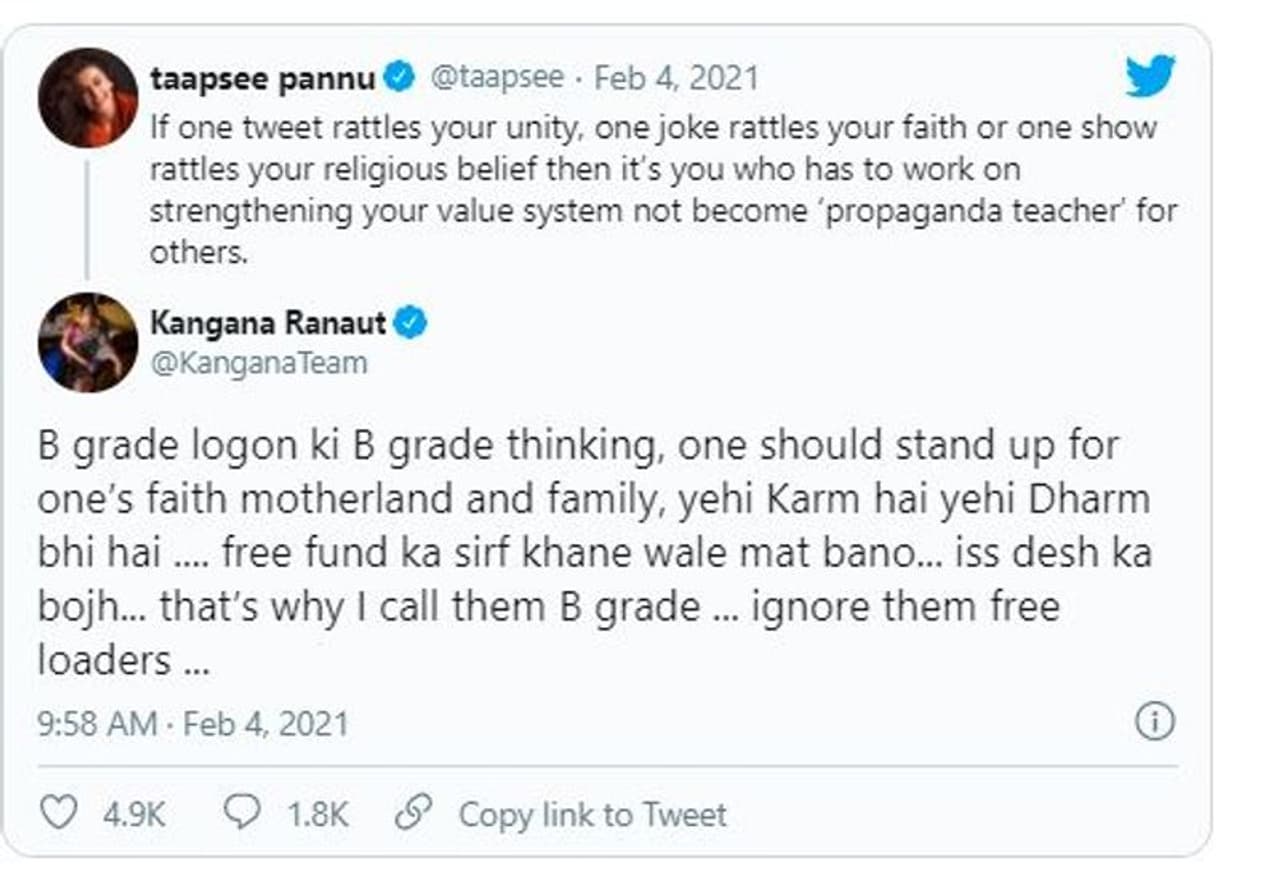
Task: Click the 9:58 AM · Feb 4, 2021 timestamp
Action: pyautogui.click(x=193, y=723)
